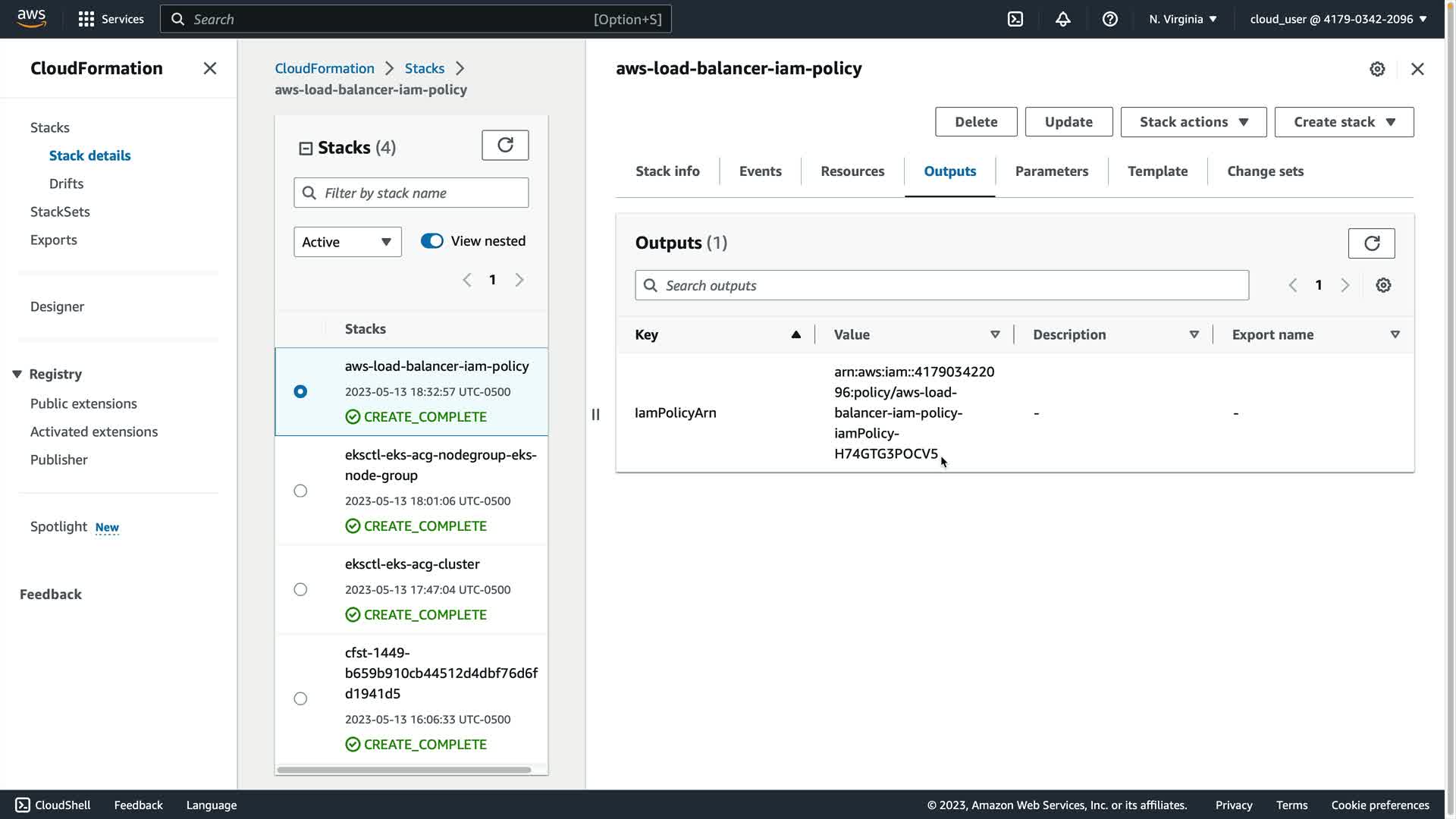Click the Delete stack button
The width and height of the screenshot is (1456, 819).
[x=975, y=122]
